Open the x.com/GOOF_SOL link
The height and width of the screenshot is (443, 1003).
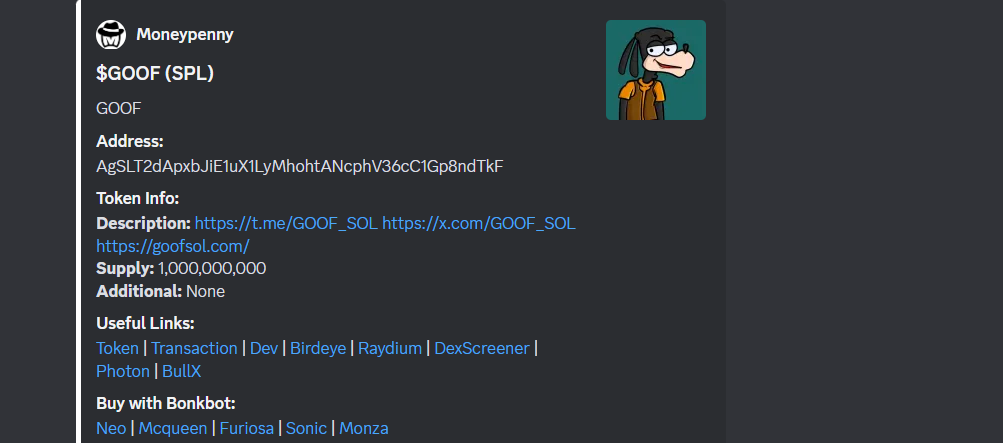coord(478,223)
